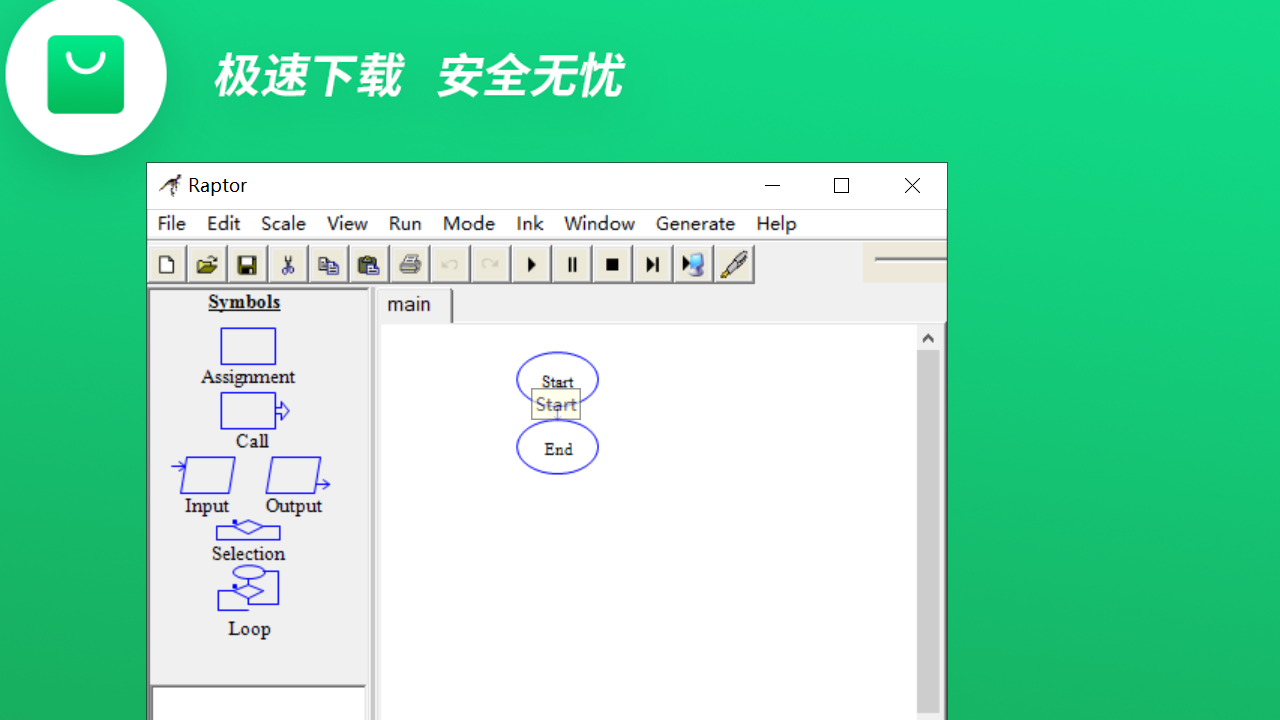This screenshot has height=720, width=1280.
Task: Select the Input symbol
Action: pos(205,474)
